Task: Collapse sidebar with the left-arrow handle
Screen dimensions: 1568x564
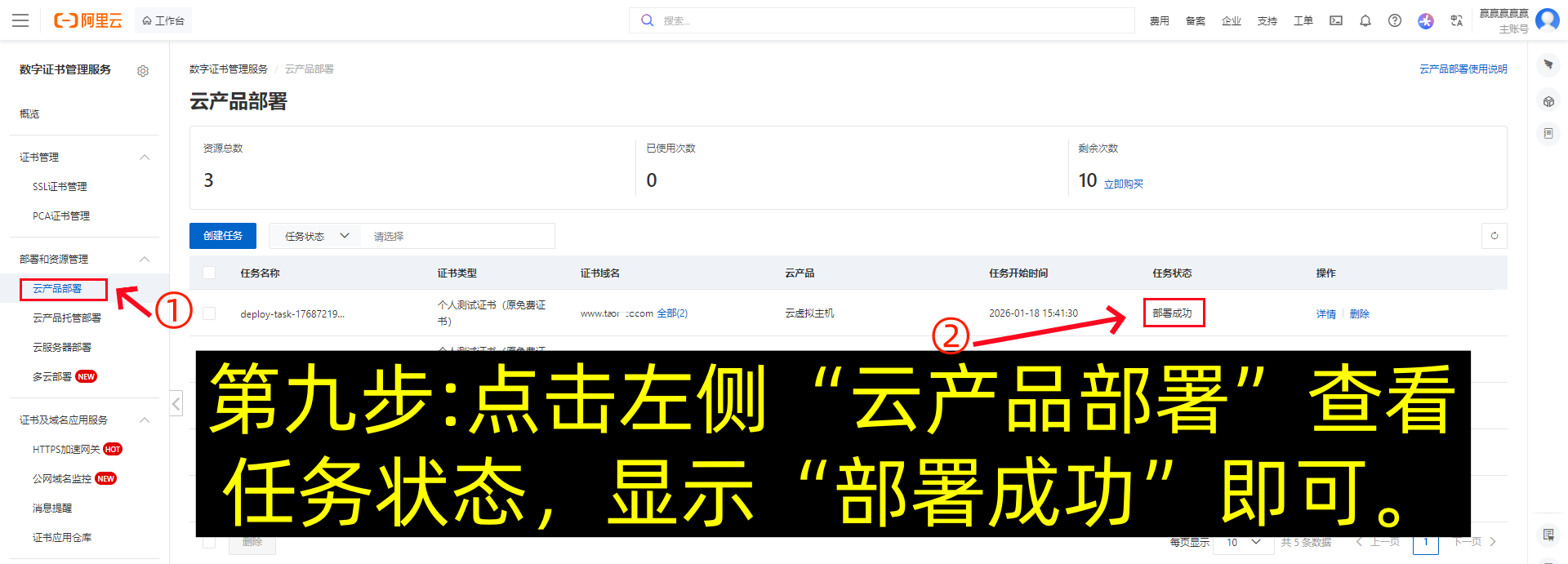Action: 176,403
